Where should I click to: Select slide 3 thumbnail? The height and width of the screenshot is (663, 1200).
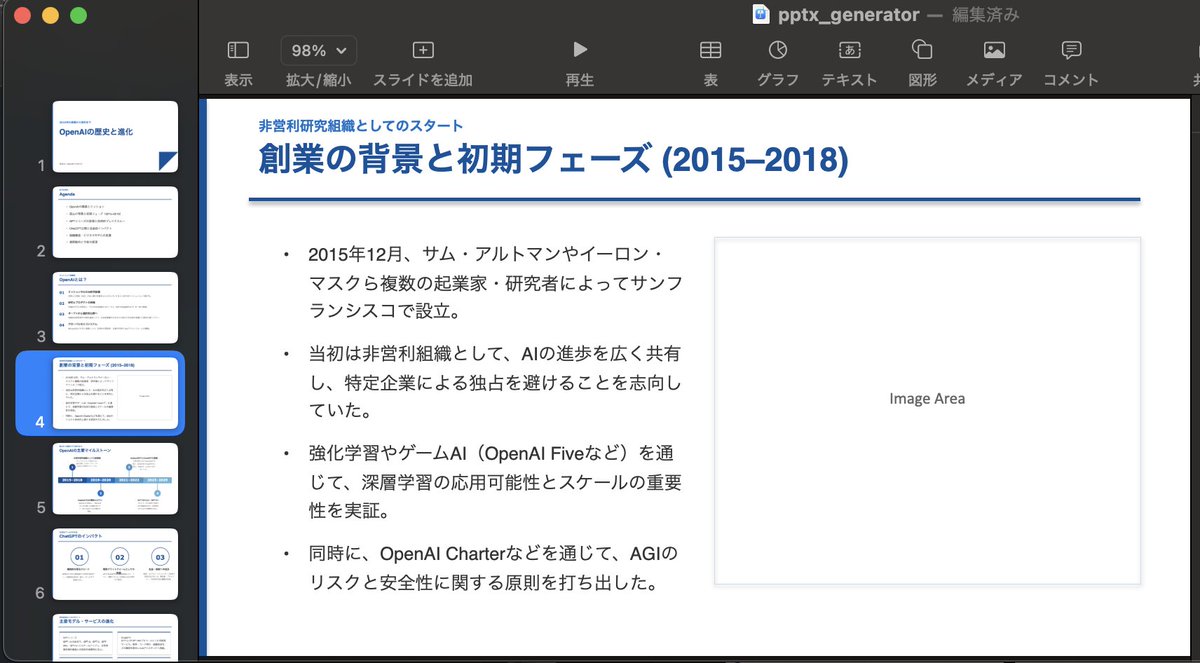[x=116, y=308]
